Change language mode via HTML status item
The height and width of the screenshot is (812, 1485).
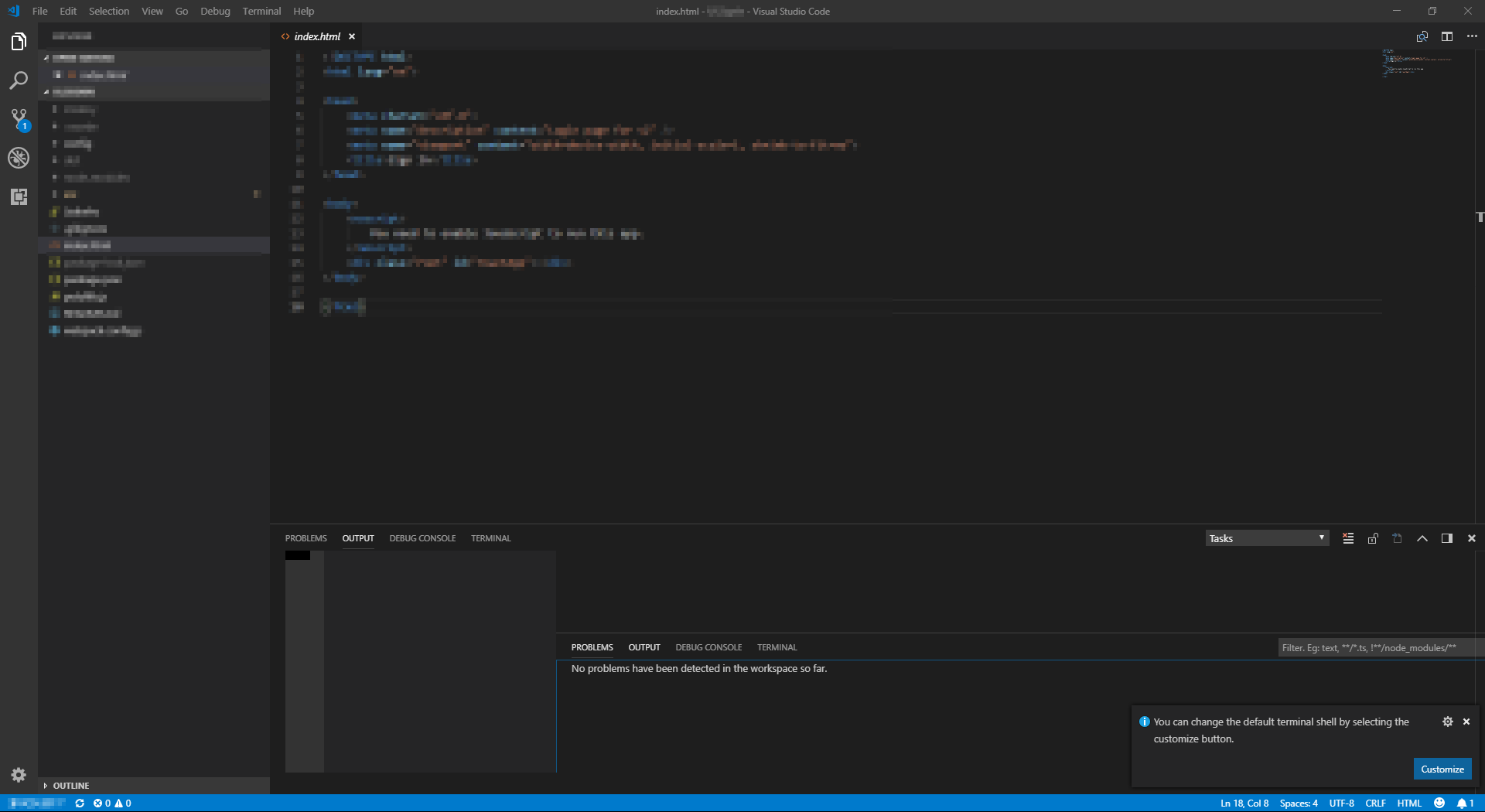1409,803
